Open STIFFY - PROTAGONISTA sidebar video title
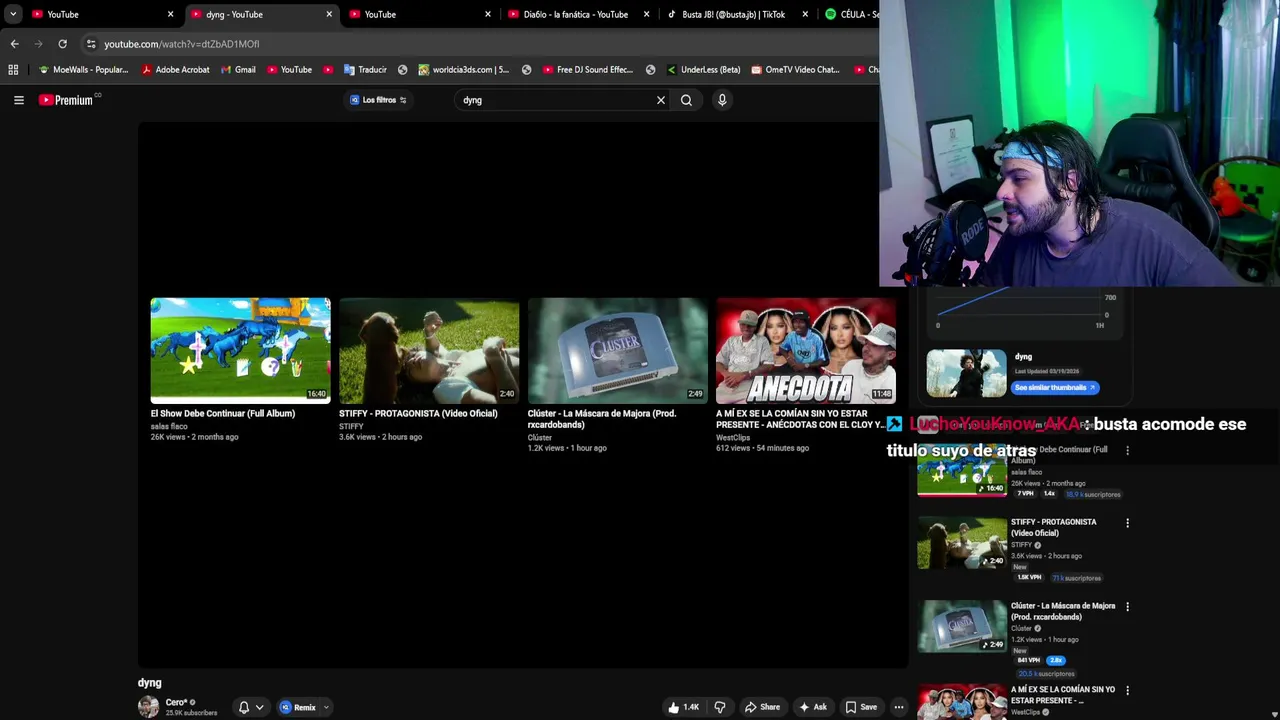Viewport: 1280px width, 720px height. point(1053,527)
